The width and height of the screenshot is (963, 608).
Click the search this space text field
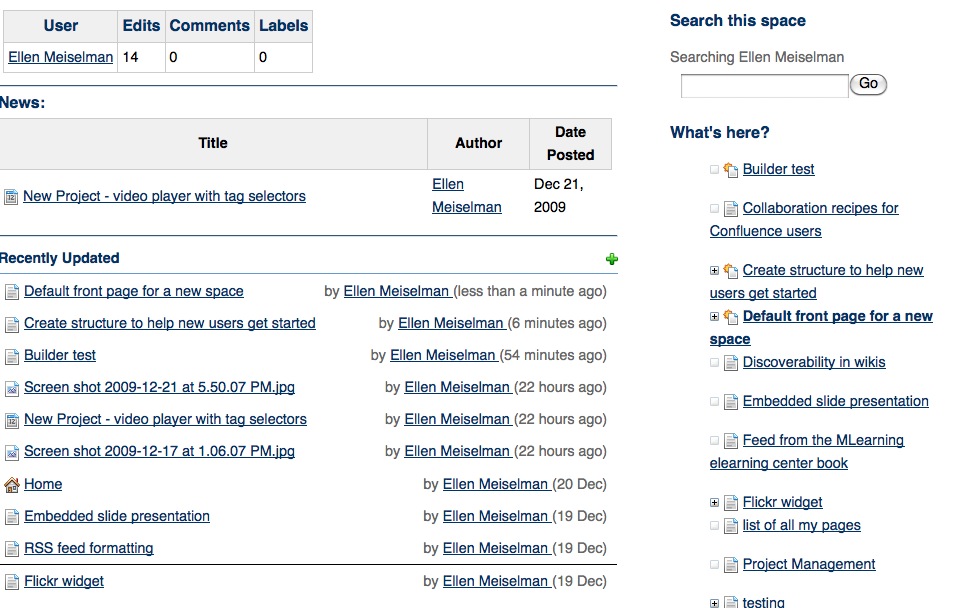[x=764, y=86]
